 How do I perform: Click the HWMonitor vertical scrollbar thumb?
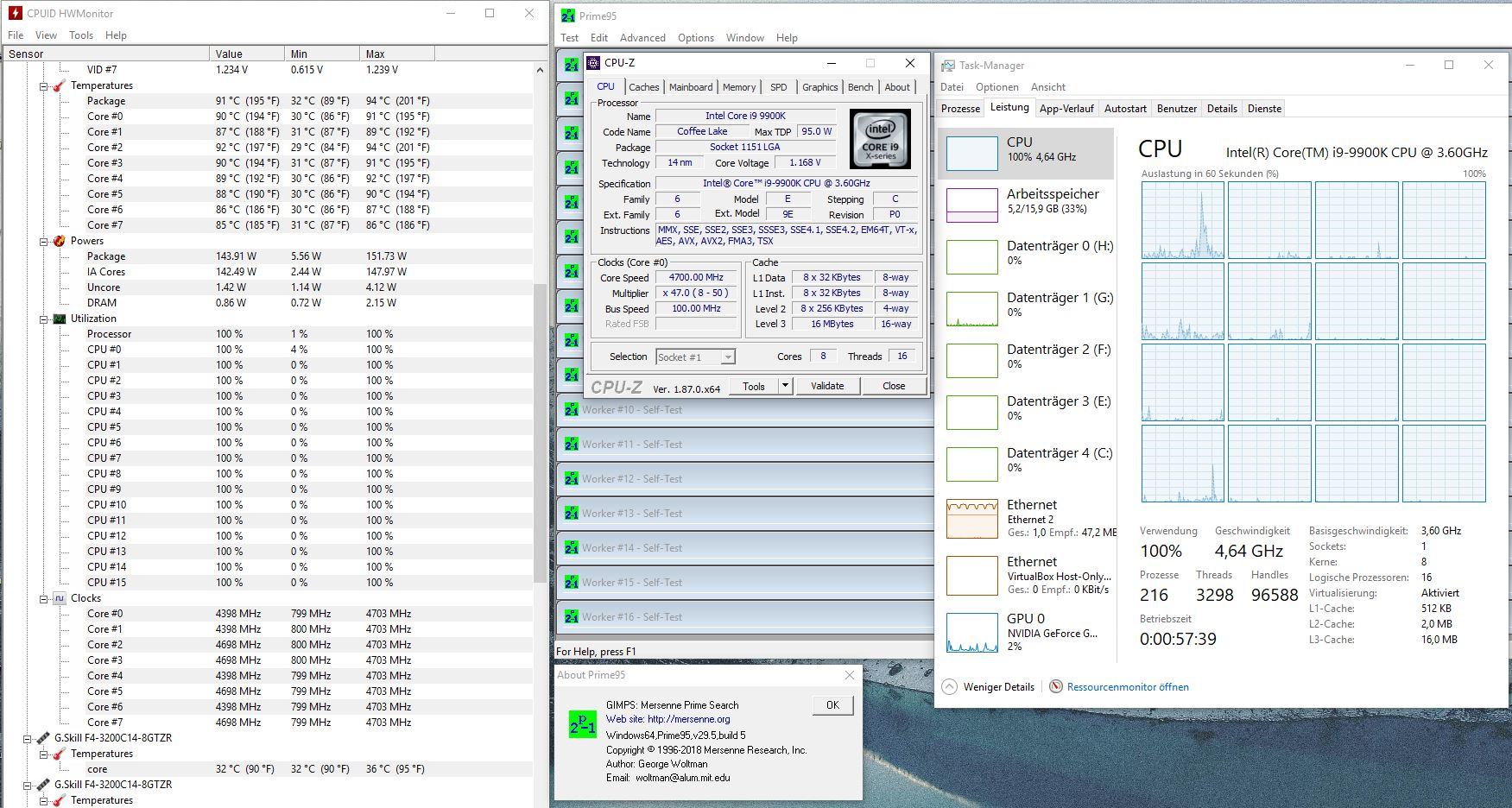point(541,432)
